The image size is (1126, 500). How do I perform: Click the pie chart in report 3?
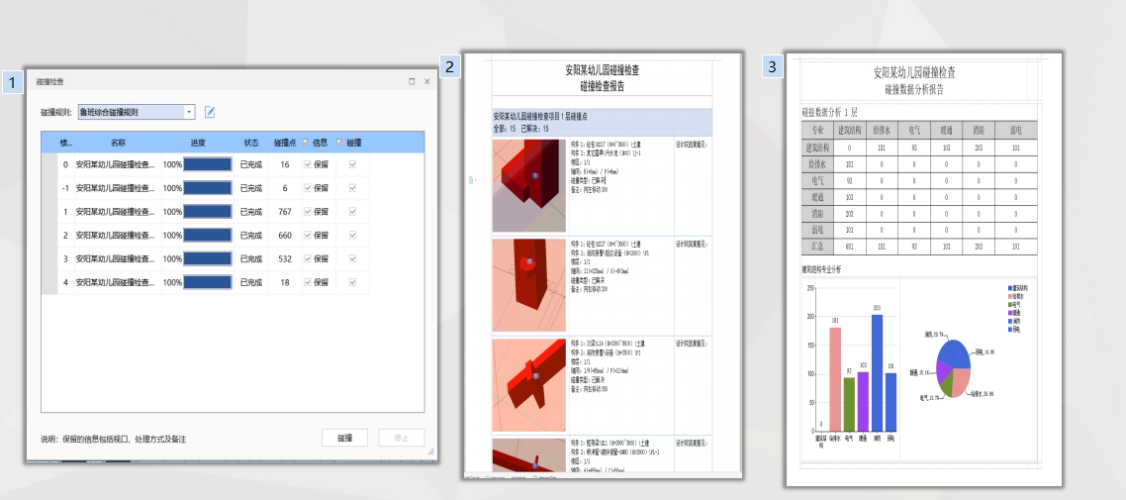[954, 369]
